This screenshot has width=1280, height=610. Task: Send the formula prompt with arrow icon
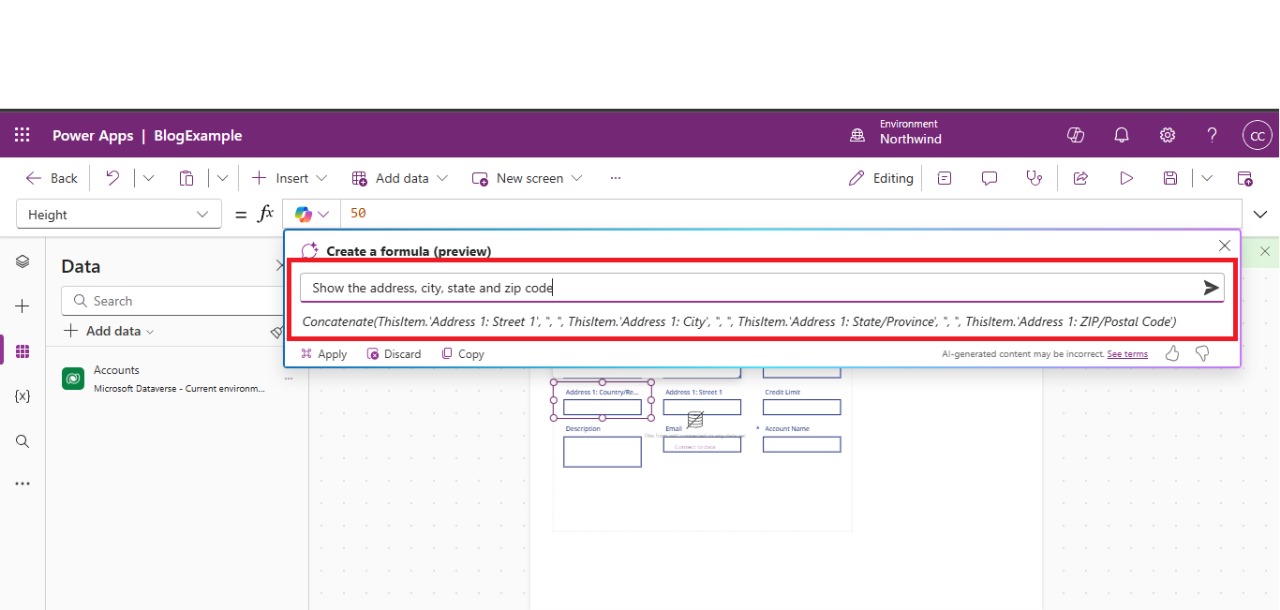click(x=1211, y=288)
